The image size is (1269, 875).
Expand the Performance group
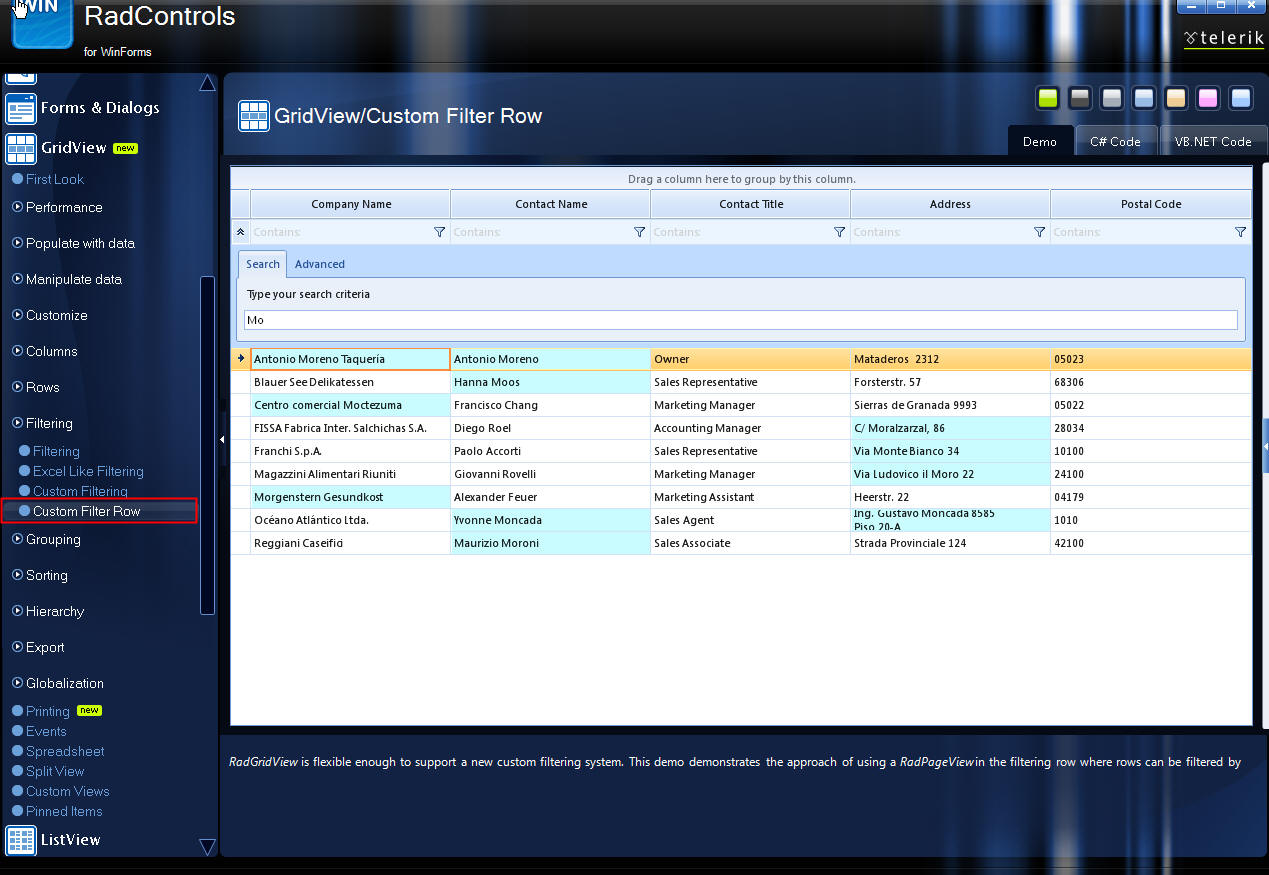(x=17, y=207)
